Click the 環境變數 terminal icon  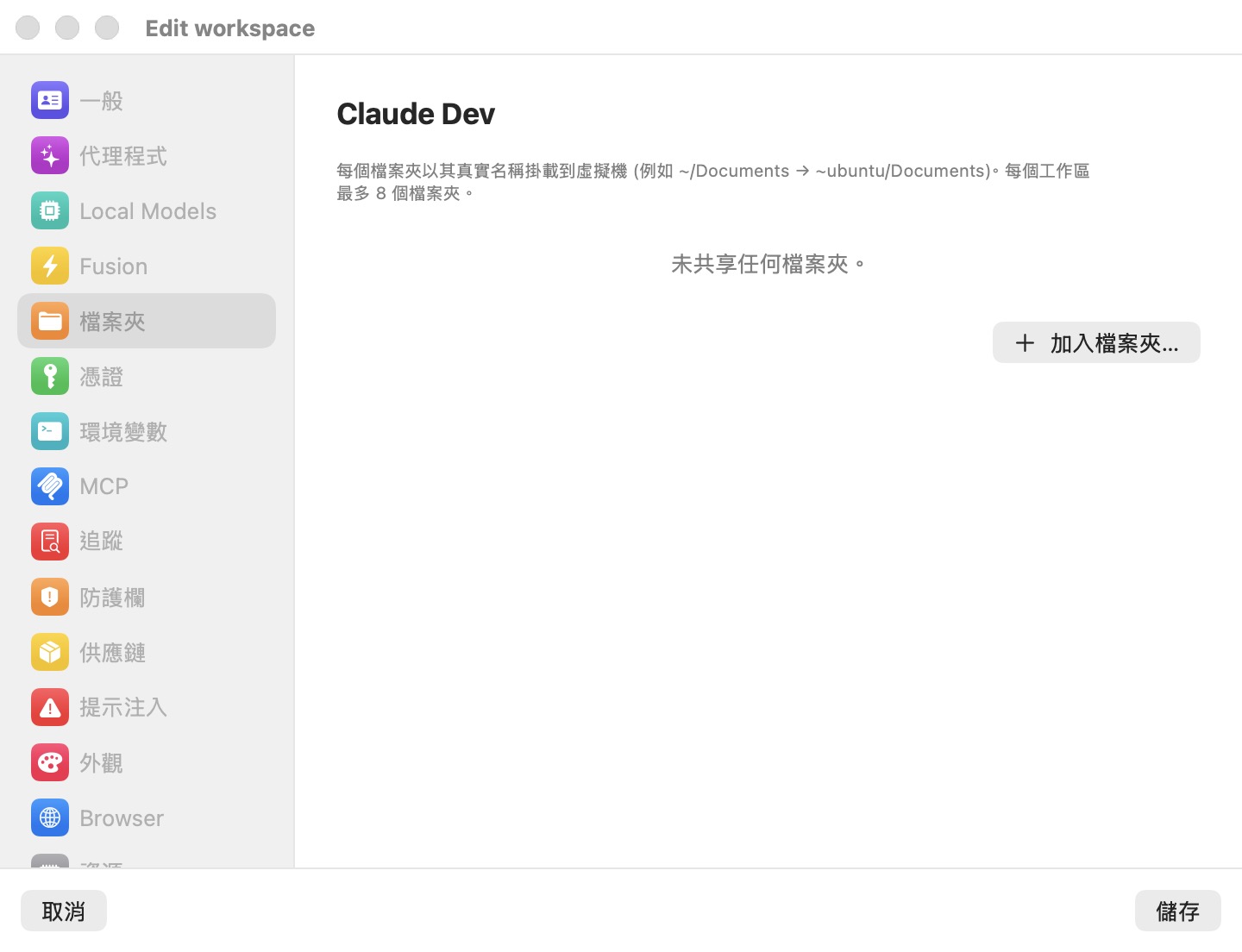(x=50, y=432)
